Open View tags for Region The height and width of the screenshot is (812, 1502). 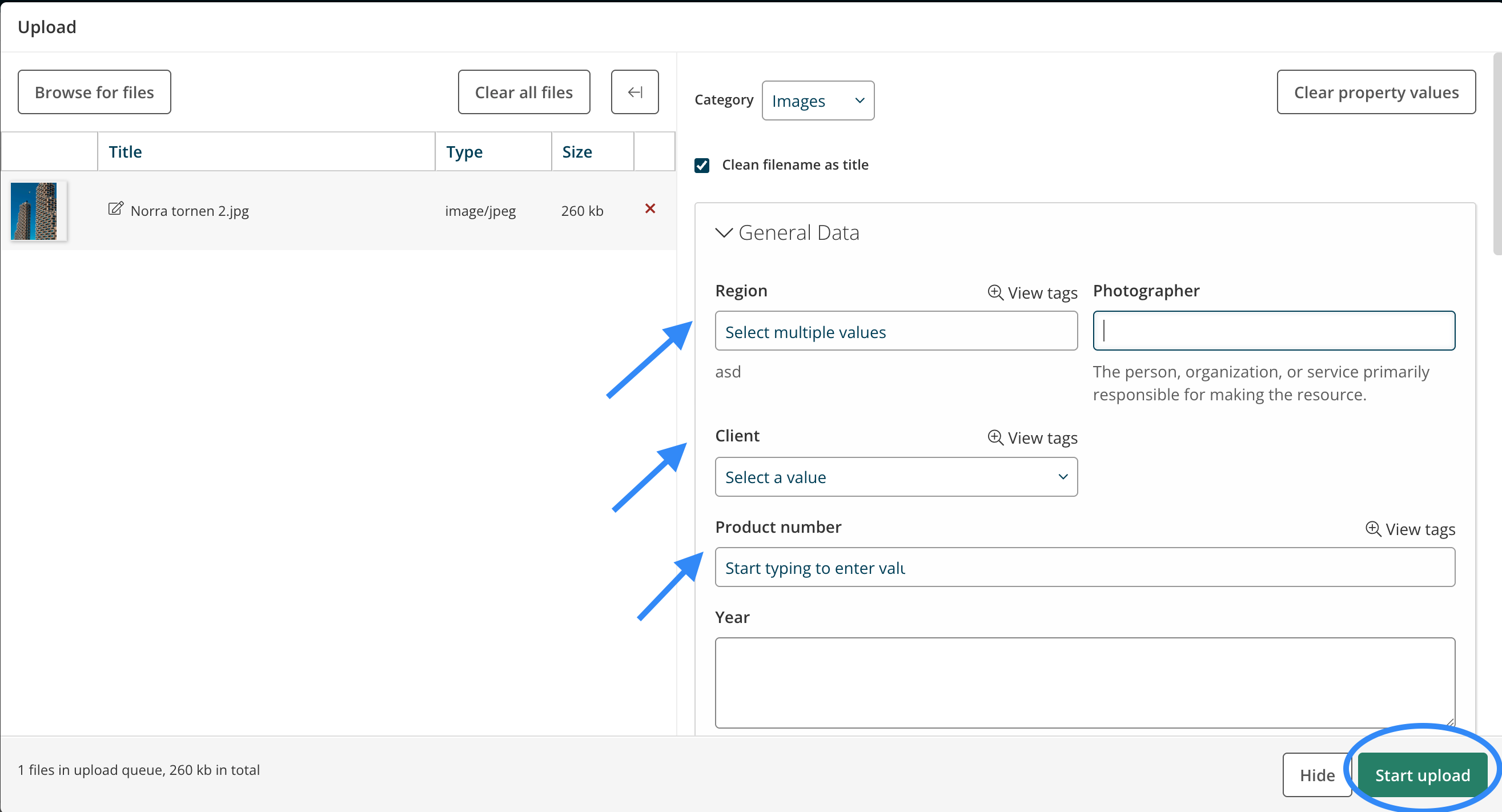click(x=1032, y=292)
